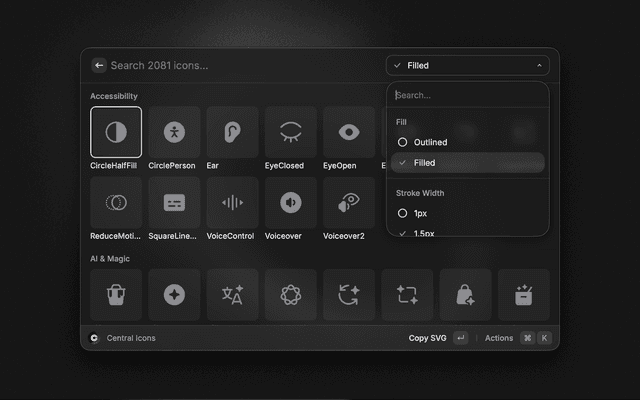
Task: Choose the Filled fill option
Action: [x=468, y=162]
